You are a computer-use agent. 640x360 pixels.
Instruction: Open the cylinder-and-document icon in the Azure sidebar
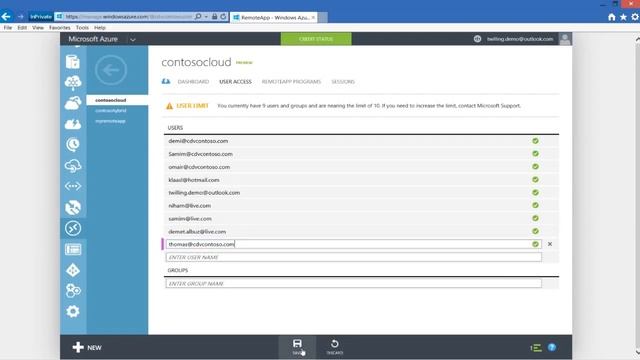pos(73,62)
